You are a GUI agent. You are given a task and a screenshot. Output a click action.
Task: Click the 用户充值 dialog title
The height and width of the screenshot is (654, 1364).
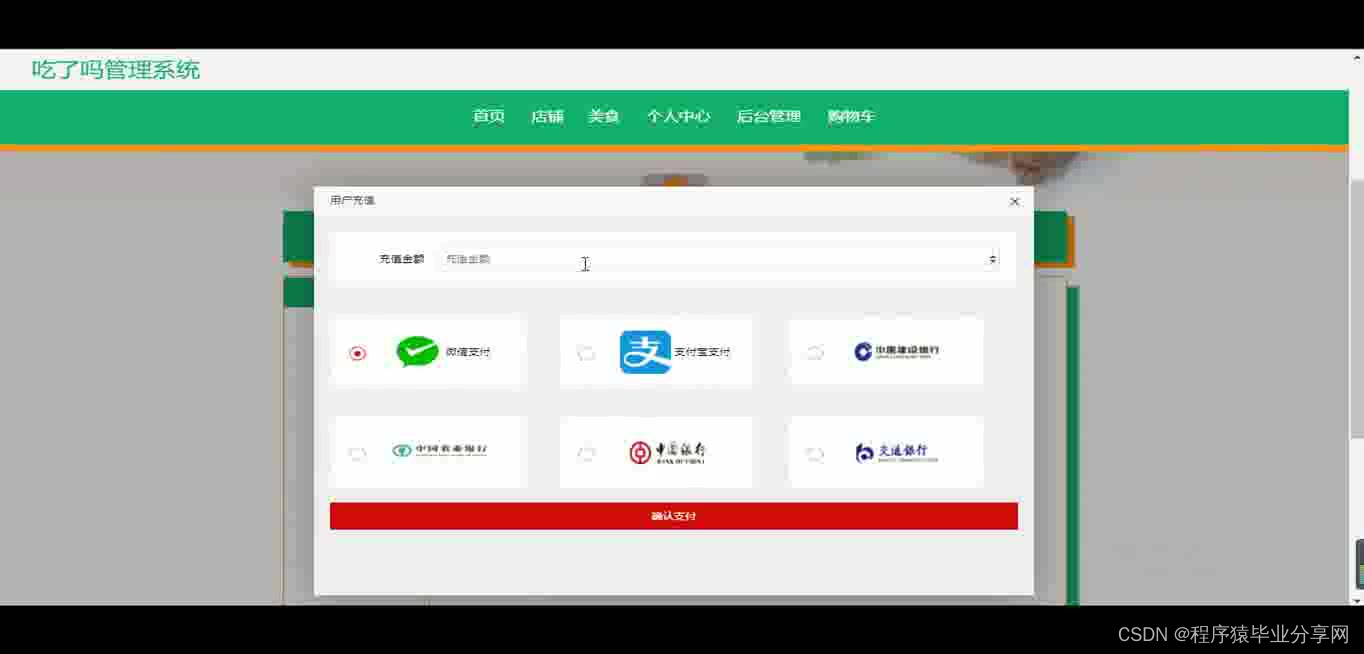coord(352,200)
